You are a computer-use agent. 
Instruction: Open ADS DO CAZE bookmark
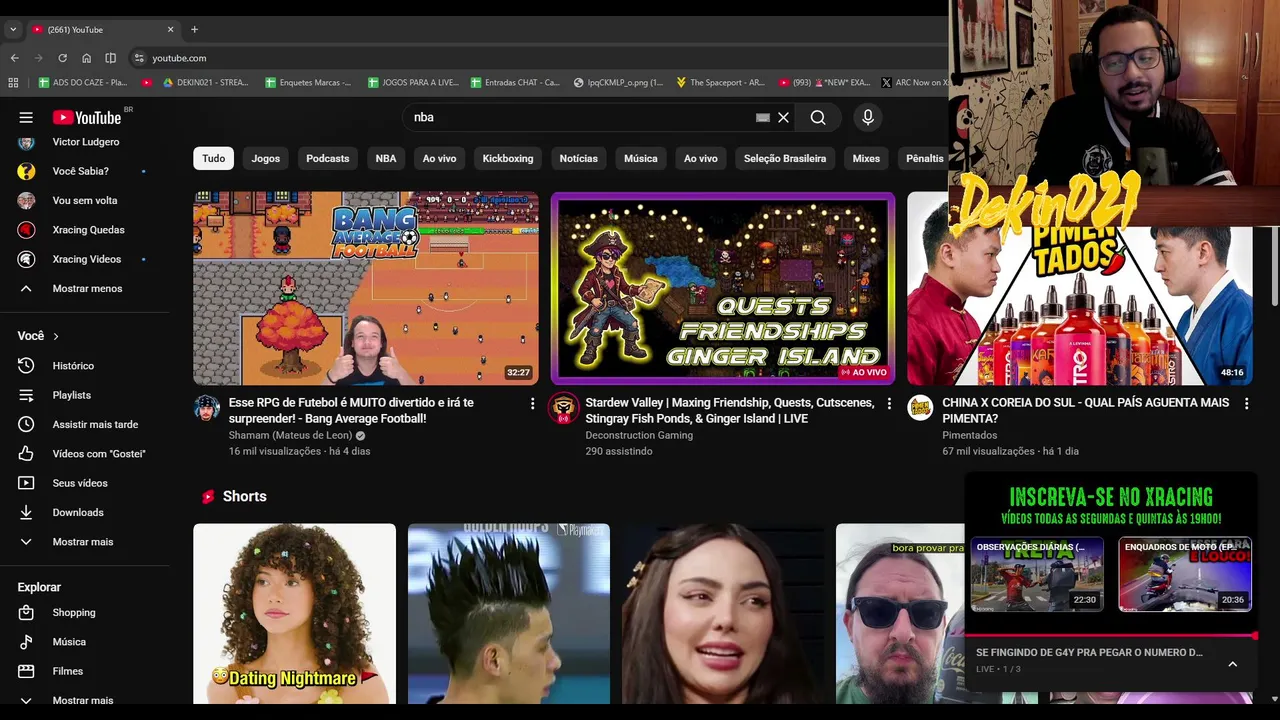[83, 83]
